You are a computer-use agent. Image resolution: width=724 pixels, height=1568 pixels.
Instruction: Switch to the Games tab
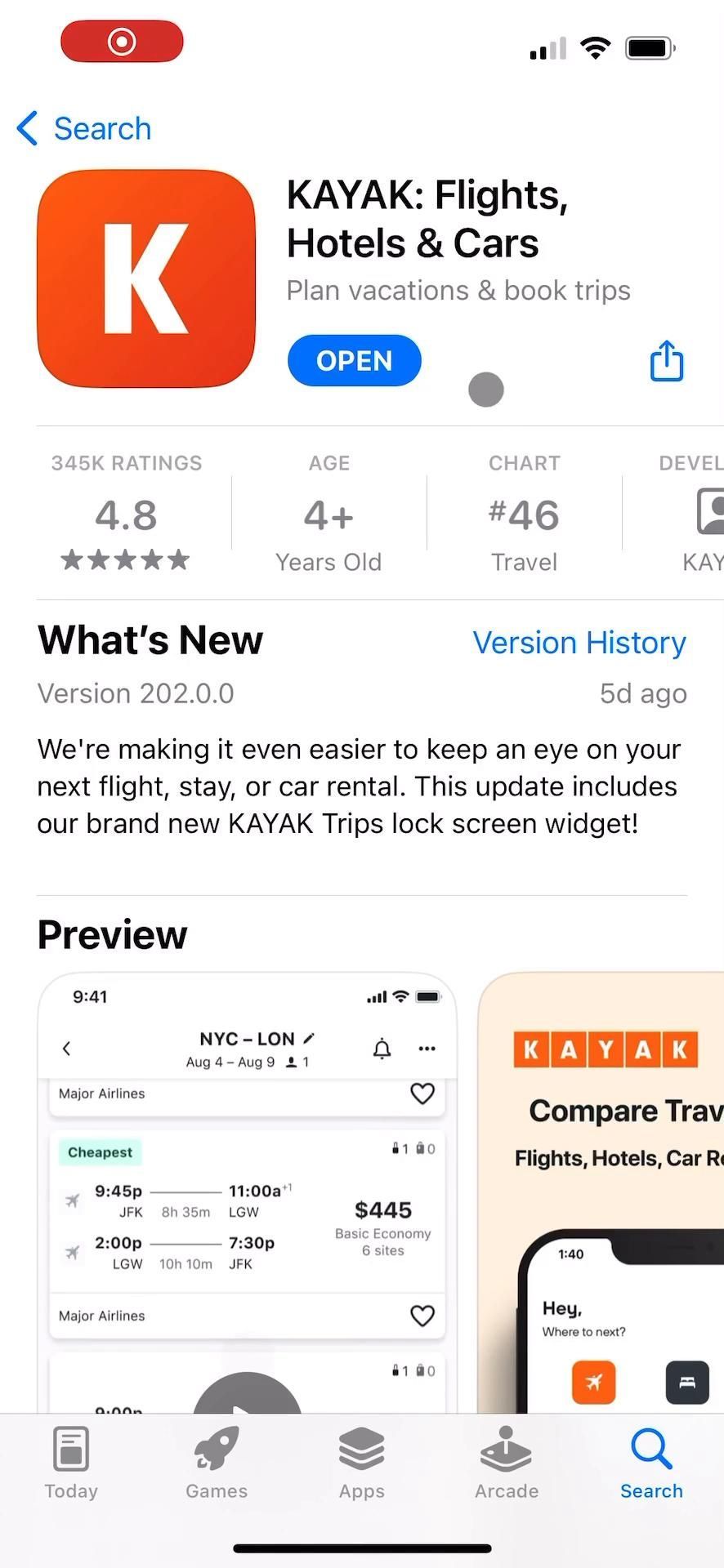click(217, 1463)
